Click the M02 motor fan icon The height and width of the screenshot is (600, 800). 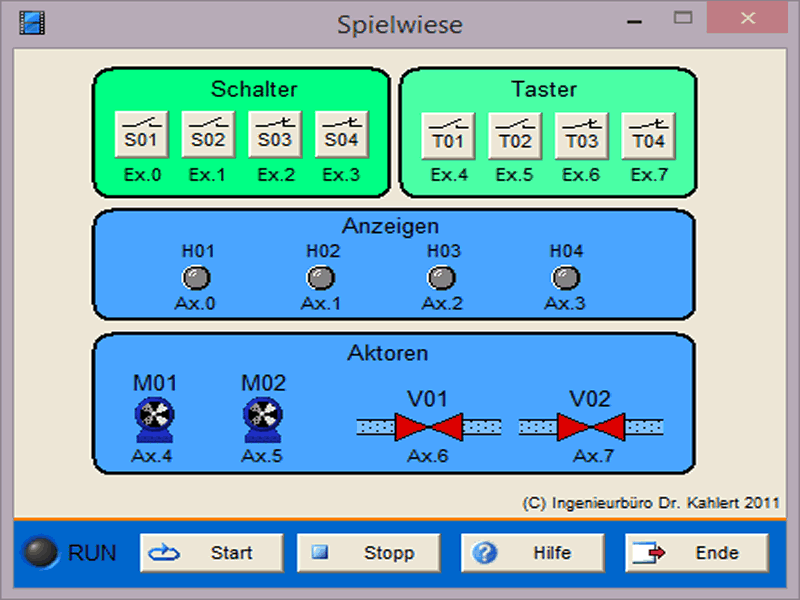click(264, 421)
